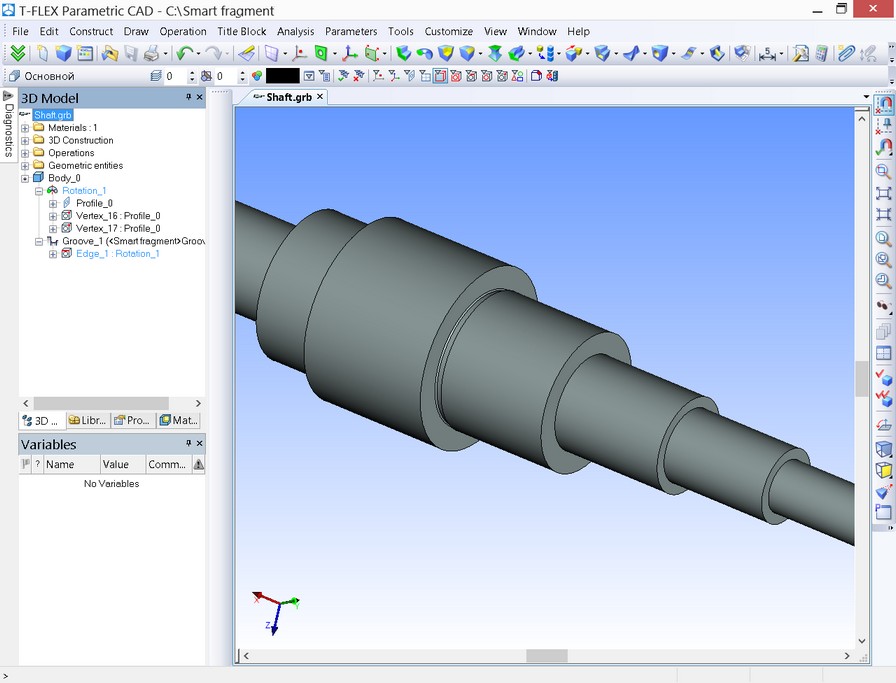This screenshot has width=896, height=683.
Task: Select the dimension tool with the 5 label
Action: point(767,54)
